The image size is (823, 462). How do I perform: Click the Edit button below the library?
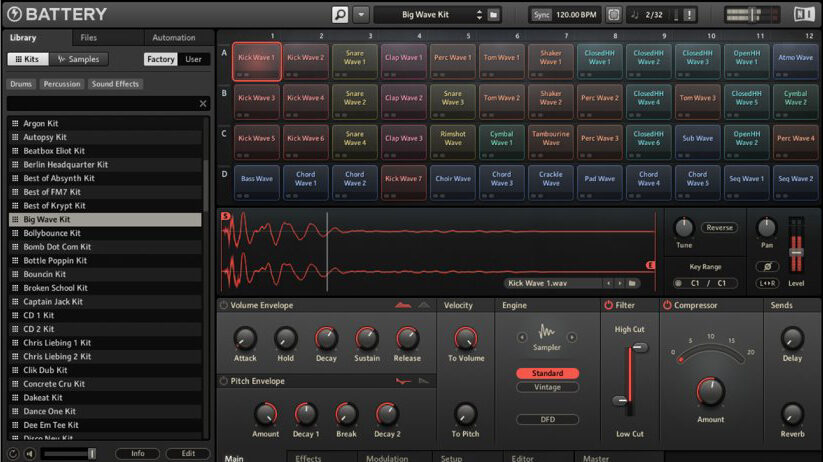click(188, 453)
